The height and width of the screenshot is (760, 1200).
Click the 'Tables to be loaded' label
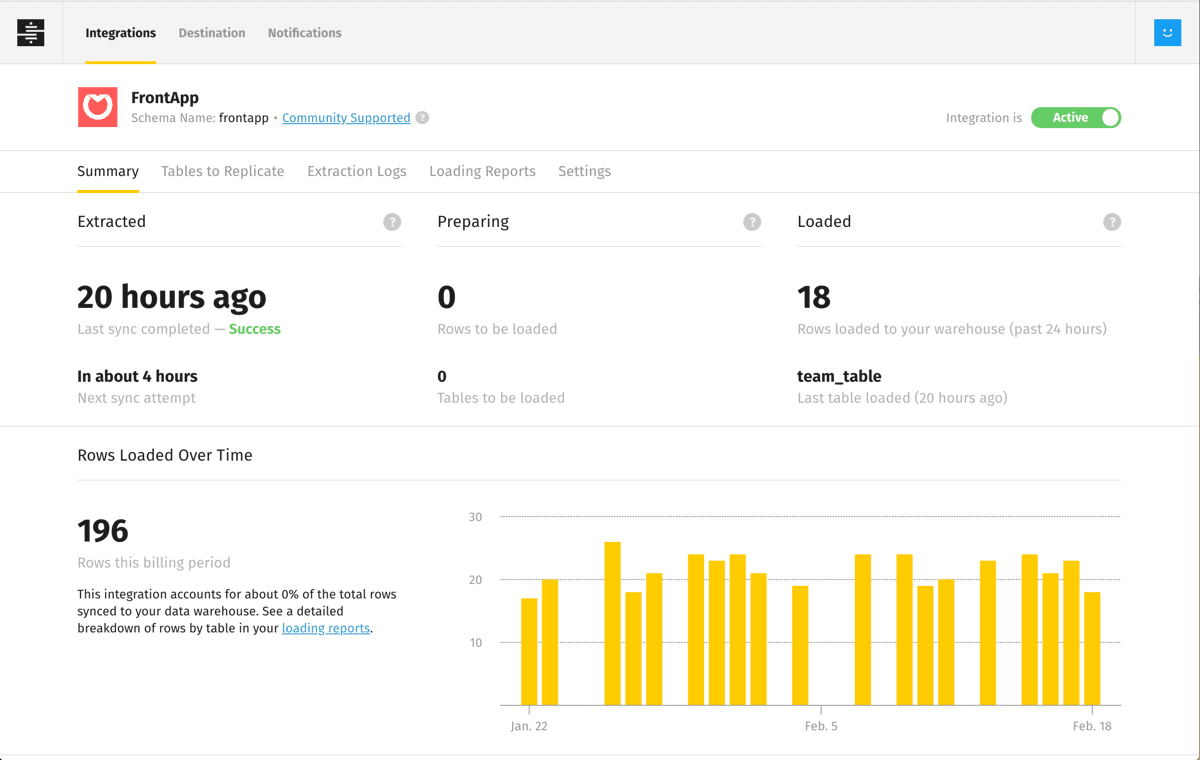(x=501, y=398)
